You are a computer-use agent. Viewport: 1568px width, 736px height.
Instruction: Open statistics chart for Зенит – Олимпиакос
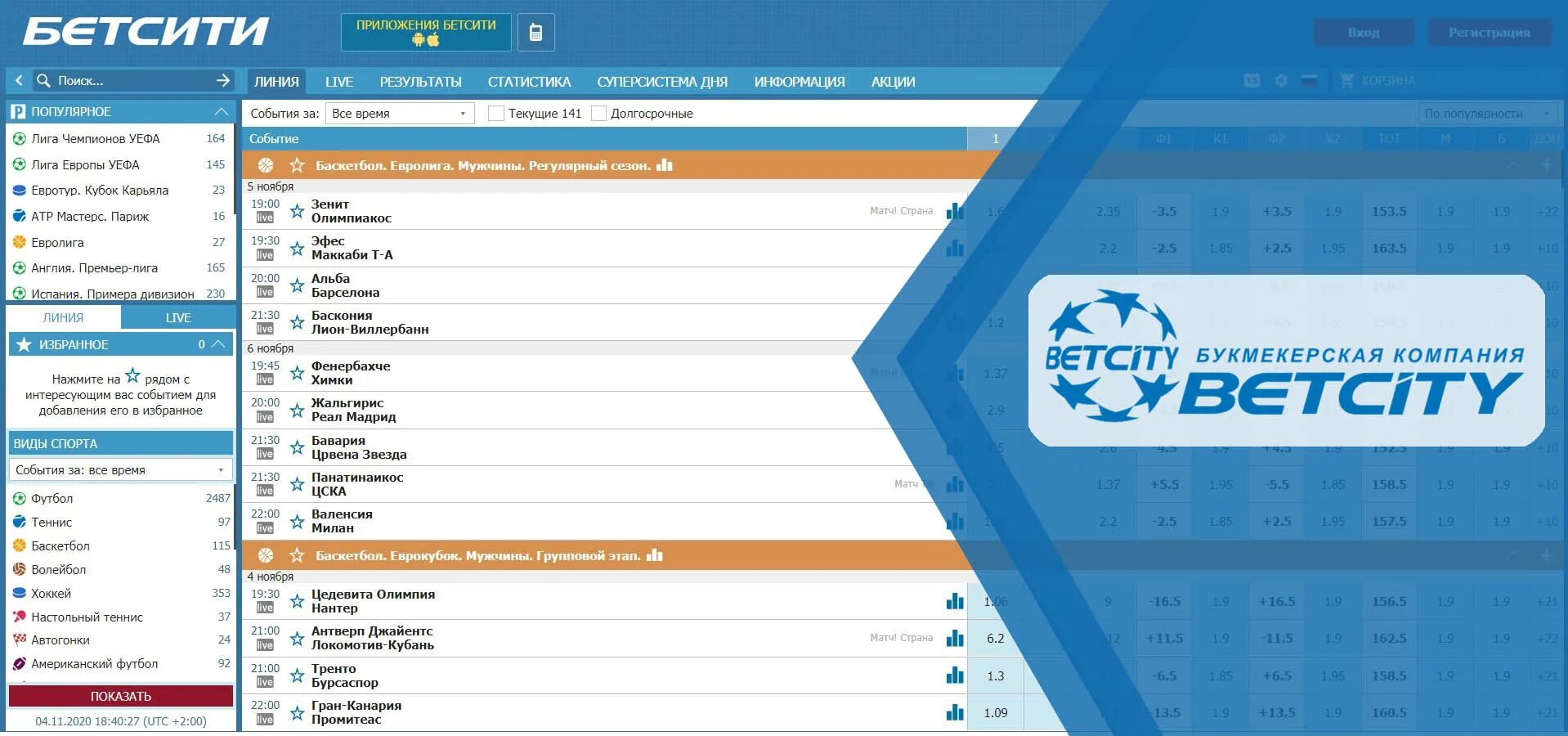click(x=954, y=211)
